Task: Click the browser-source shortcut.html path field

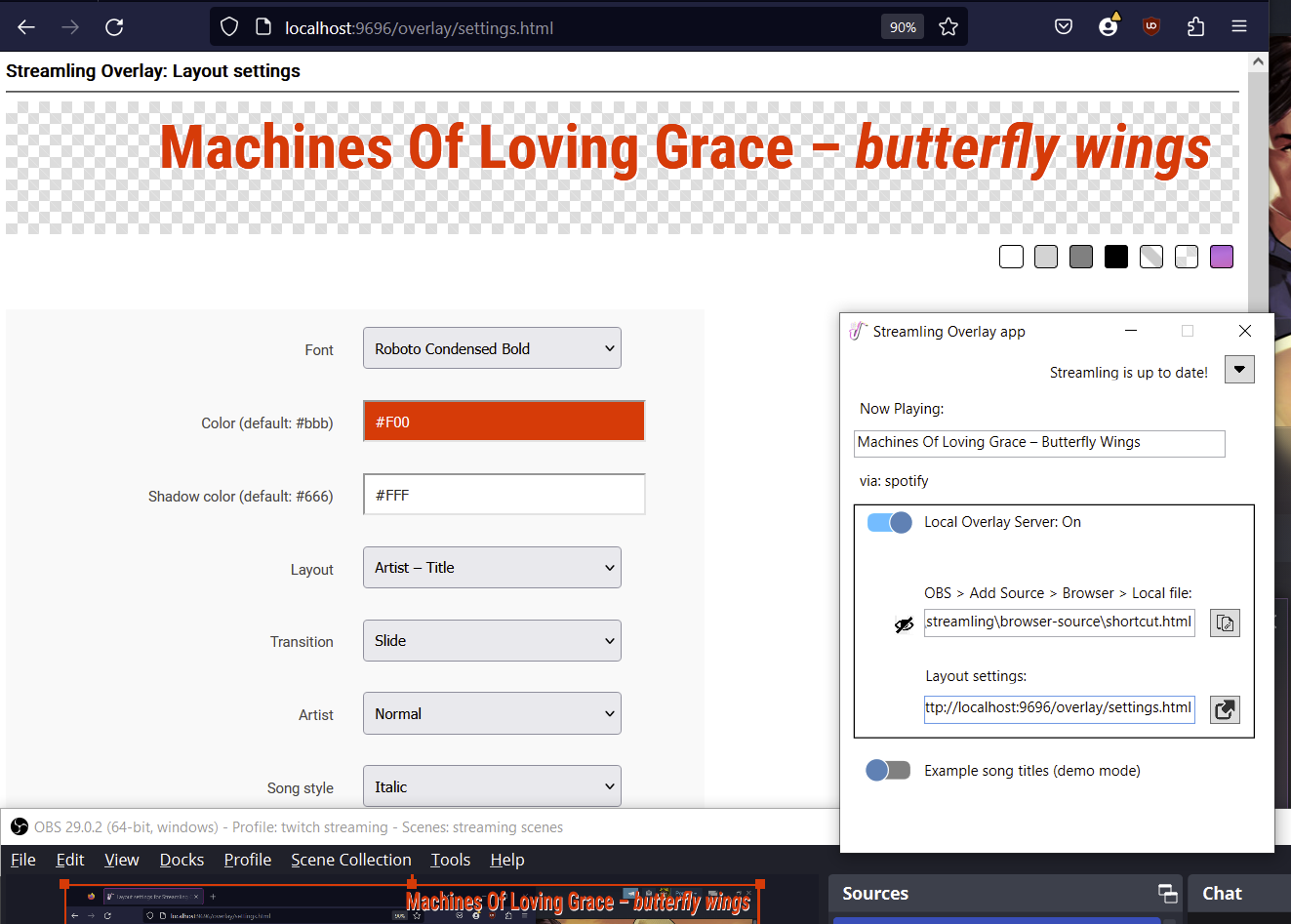Action: click(x=1060, y=623)
